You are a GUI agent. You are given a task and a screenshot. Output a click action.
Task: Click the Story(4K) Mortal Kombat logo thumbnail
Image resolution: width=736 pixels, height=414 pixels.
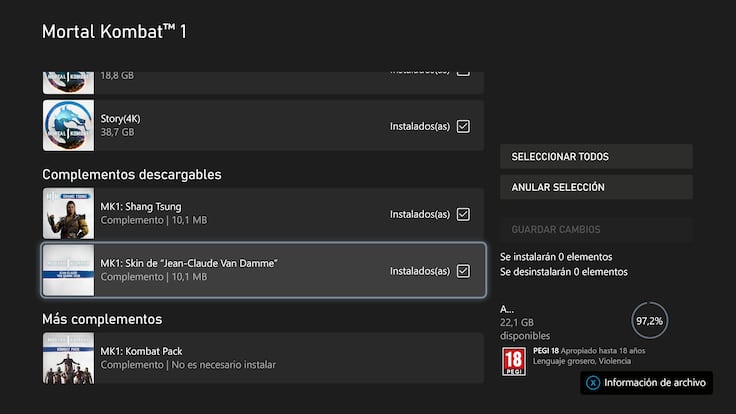point(69,126)
